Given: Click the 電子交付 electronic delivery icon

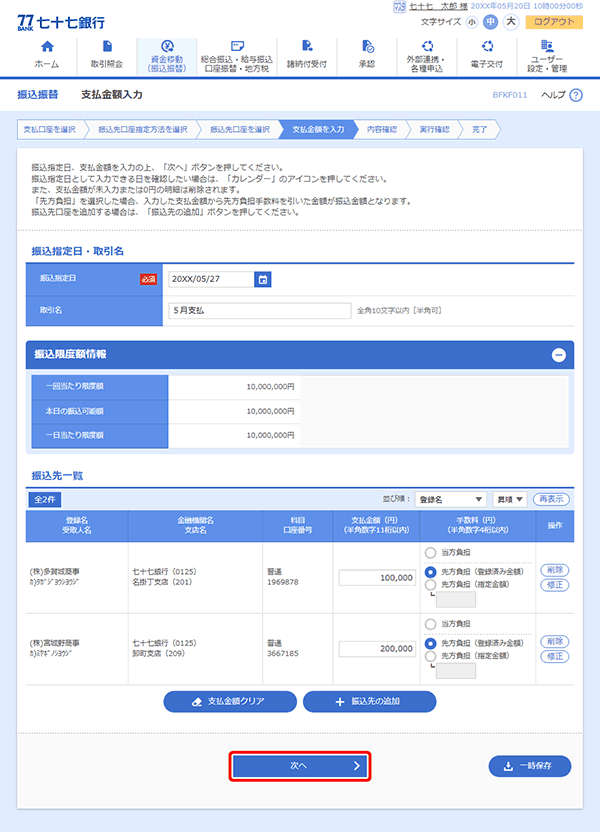Looking at the screenshot, I should [x=487, y=46].
